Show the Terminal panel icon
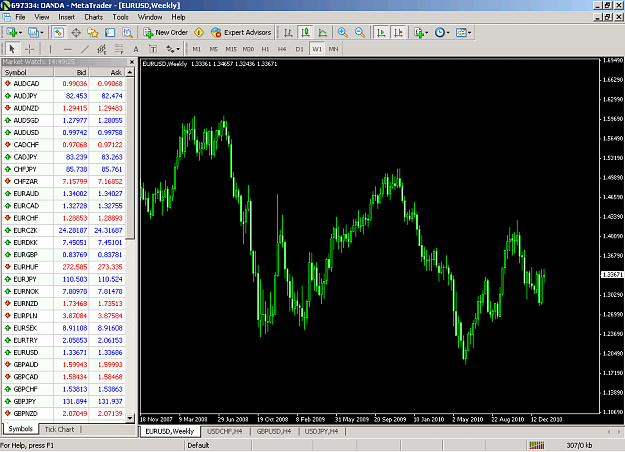Image resolution: width=625 pixels, height=452 pixels. [x=110, y=33]
